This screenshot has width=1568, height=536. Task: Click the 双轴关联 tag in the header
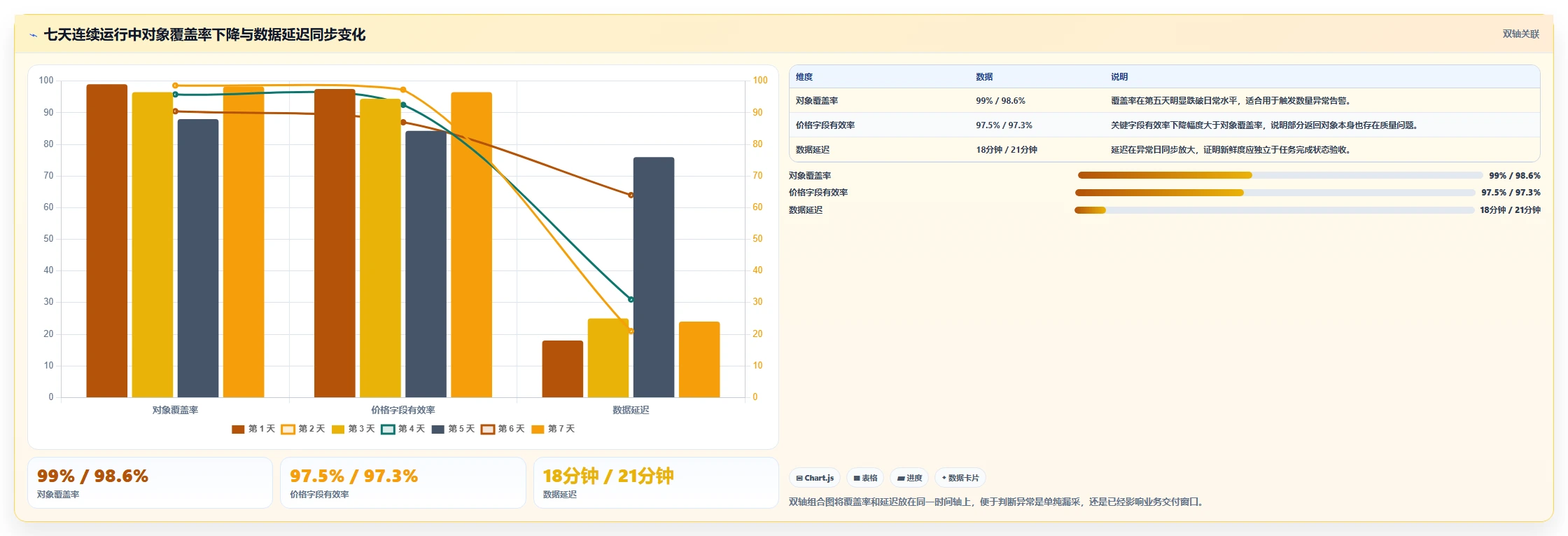coord(1520,34)
